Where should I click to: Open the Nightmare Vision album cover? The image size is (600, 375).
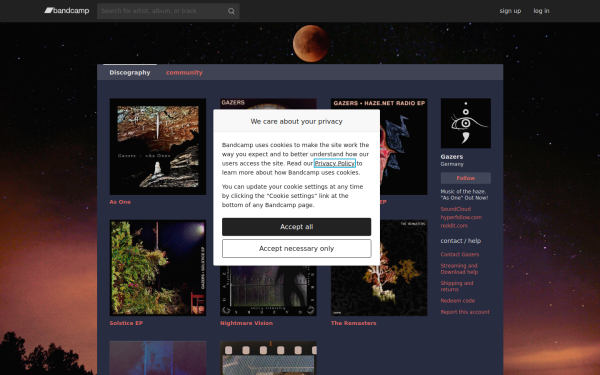[x=268, y=291]
